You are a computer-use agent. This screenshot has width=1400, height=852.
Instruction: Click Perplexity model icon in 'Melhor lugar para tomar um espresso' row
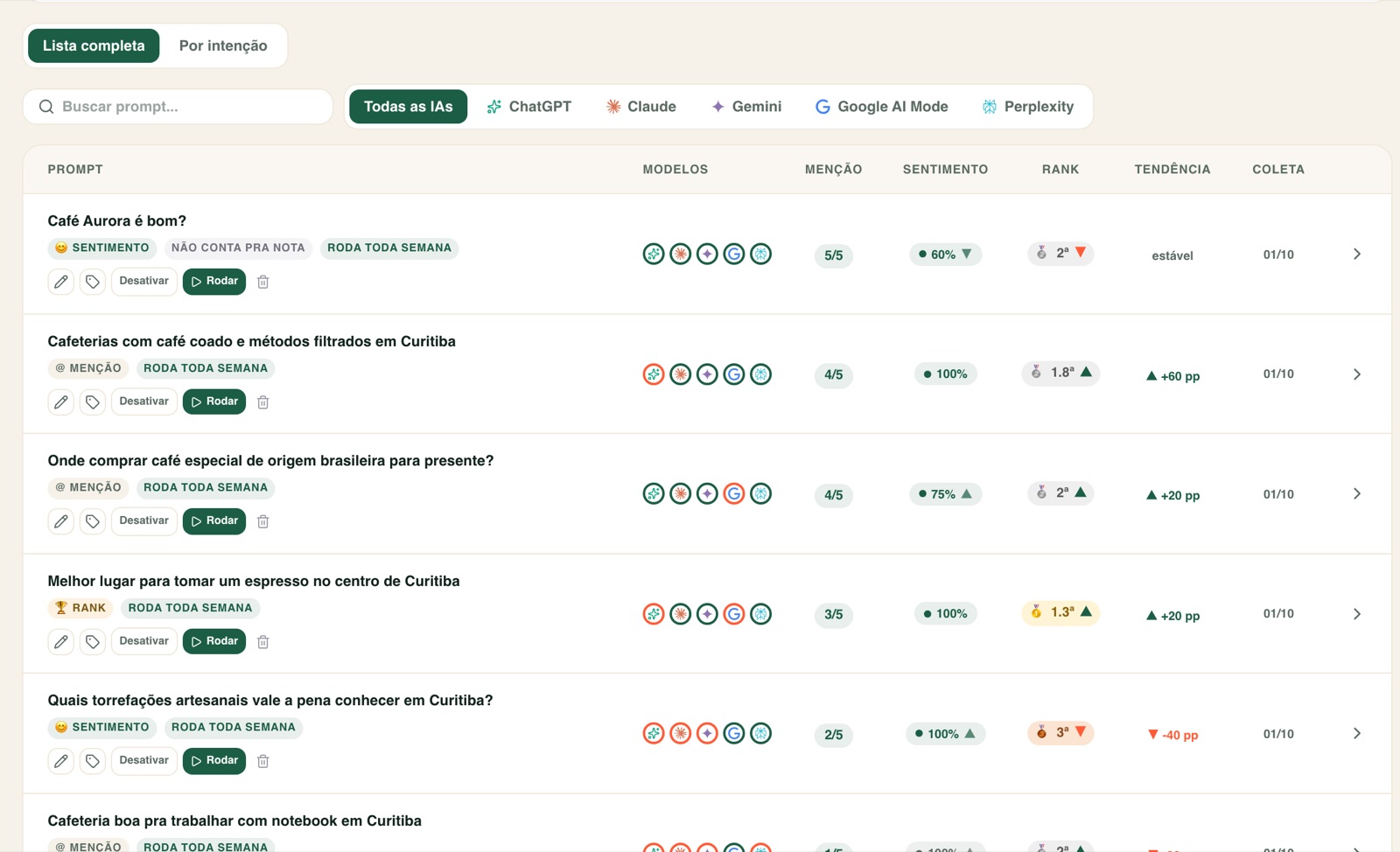click(761, 614)
